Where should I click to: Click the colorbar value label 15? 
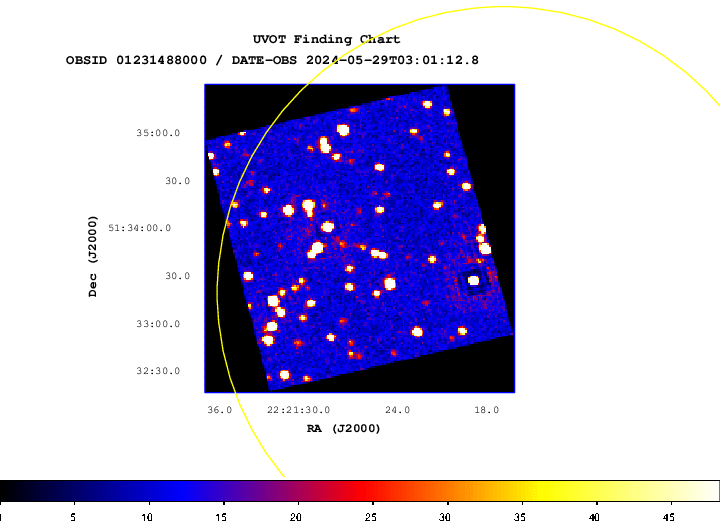pos(221,517)
